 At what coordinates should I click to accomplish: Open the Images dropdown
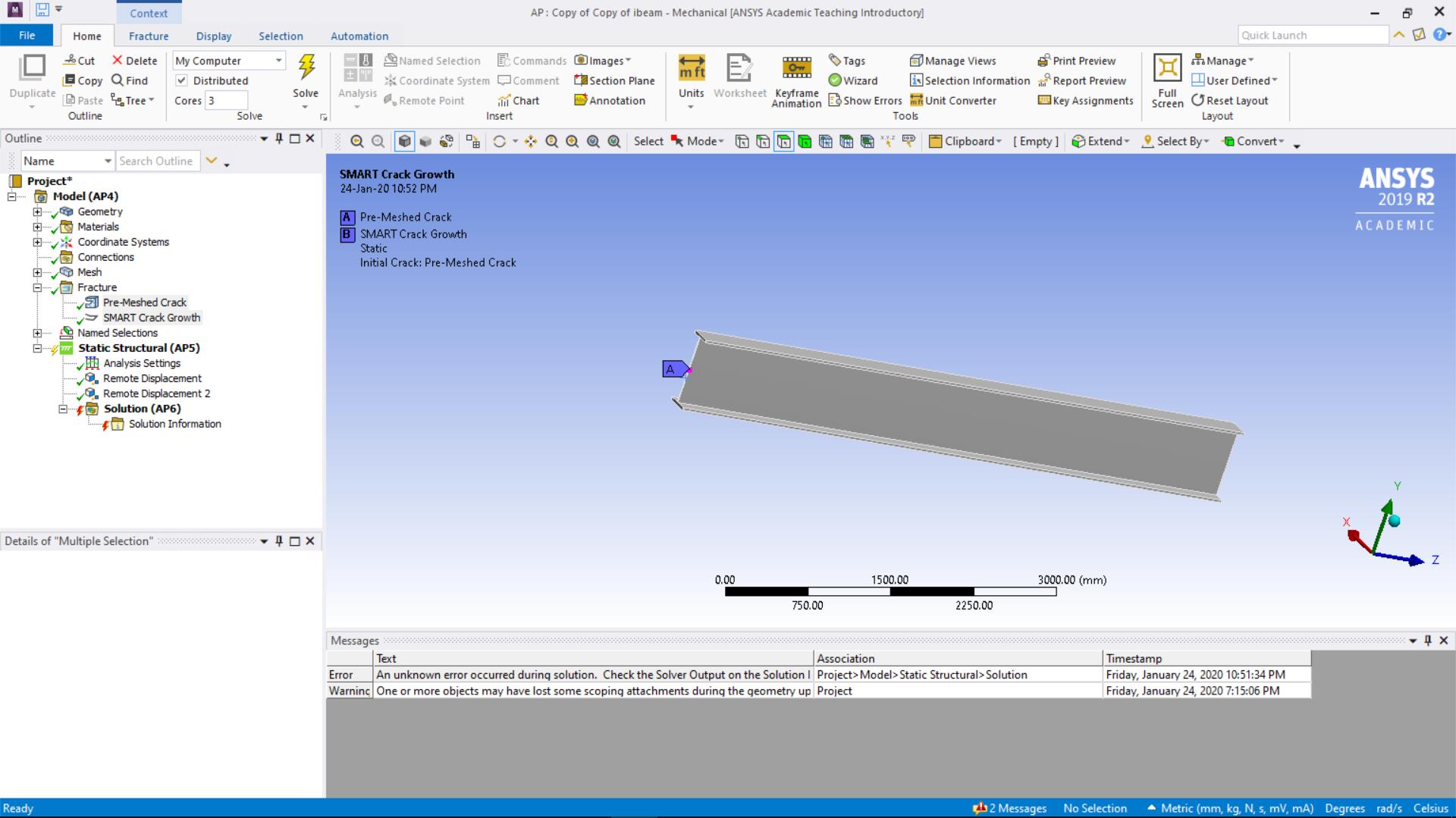tap(603, 61)
